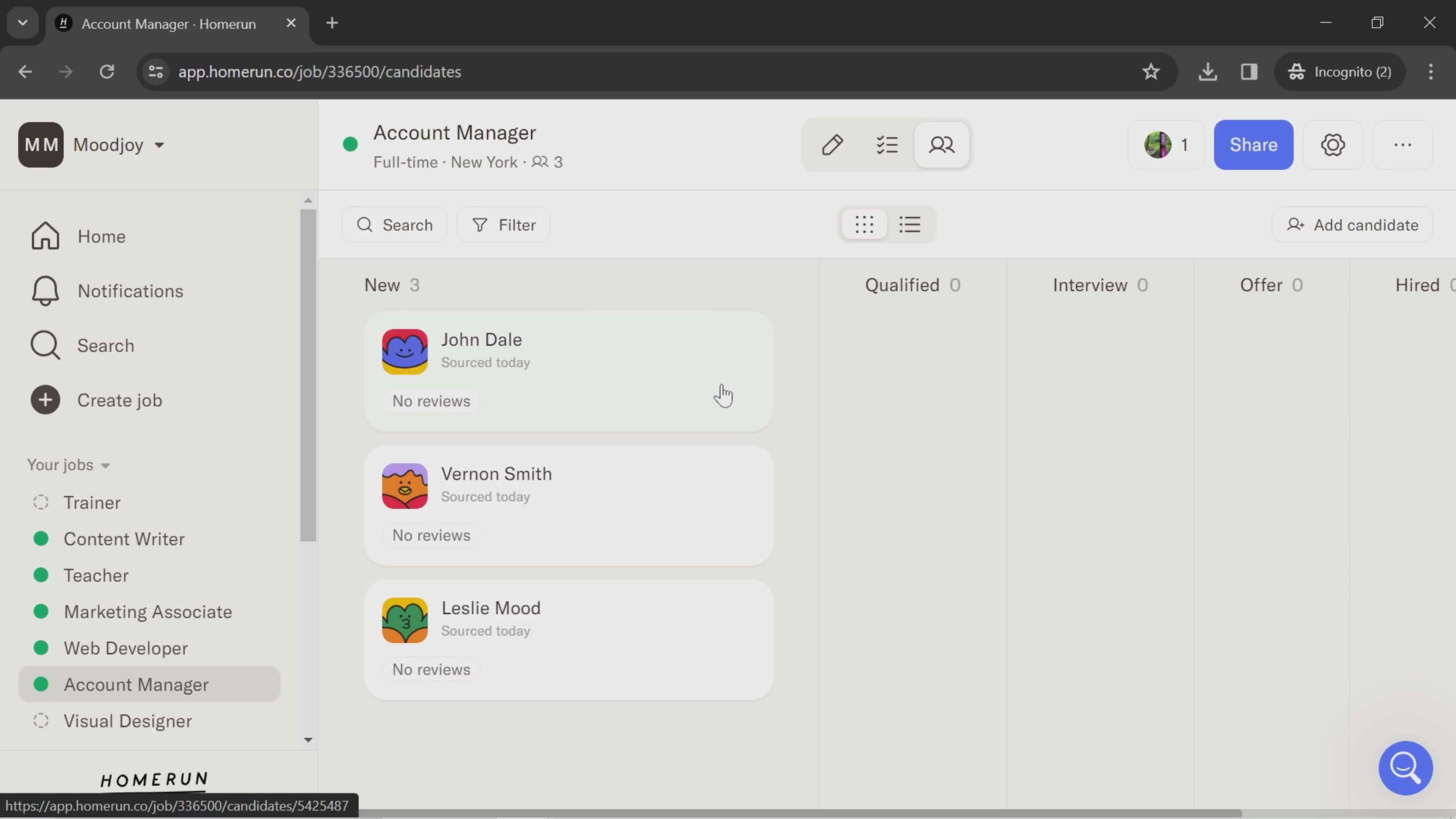Click the Create job plus icon
Screen dimensions: 1456x819
45,400
